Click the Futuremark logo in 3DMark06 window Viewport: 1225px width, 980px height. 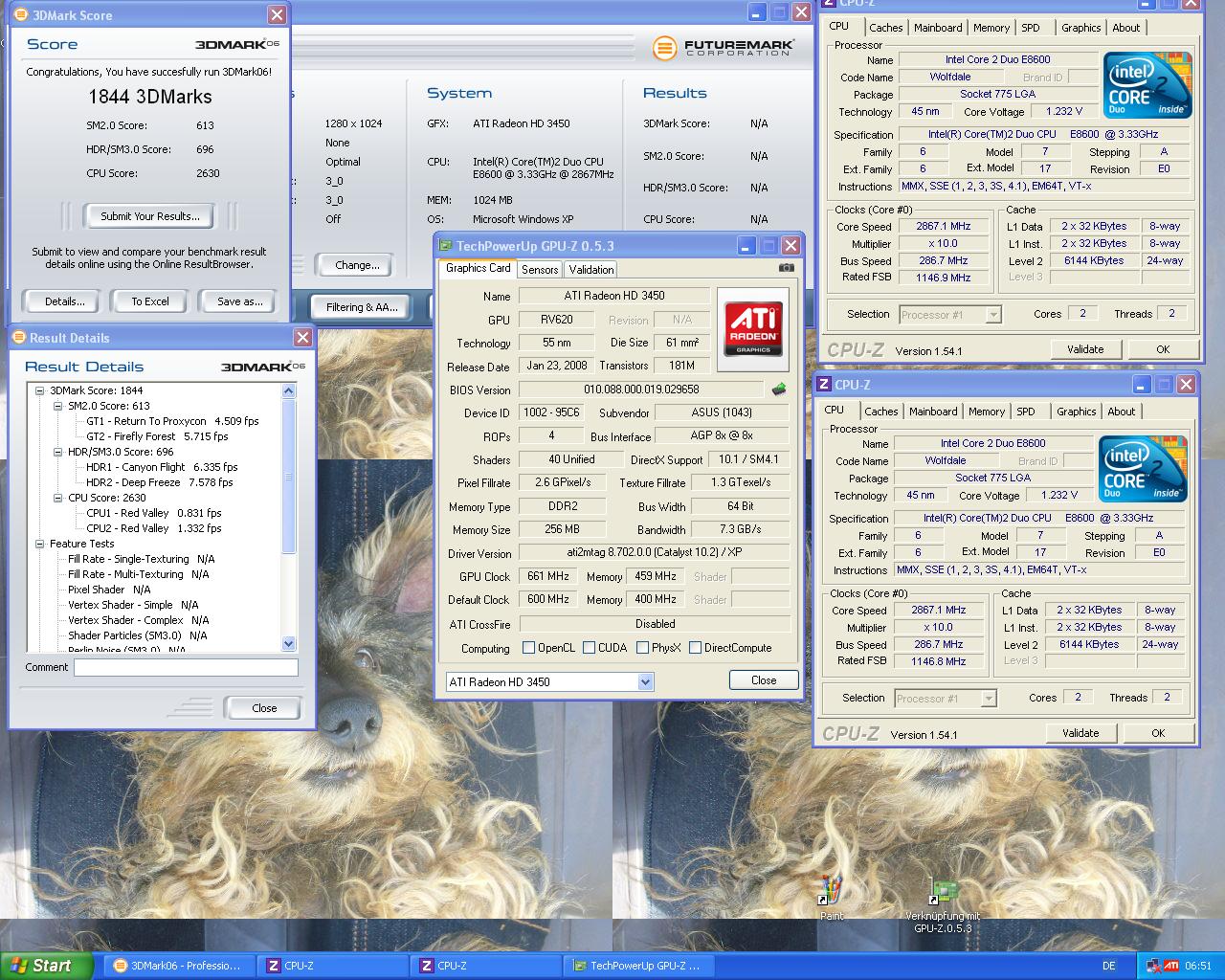click(x=723, y=48)
